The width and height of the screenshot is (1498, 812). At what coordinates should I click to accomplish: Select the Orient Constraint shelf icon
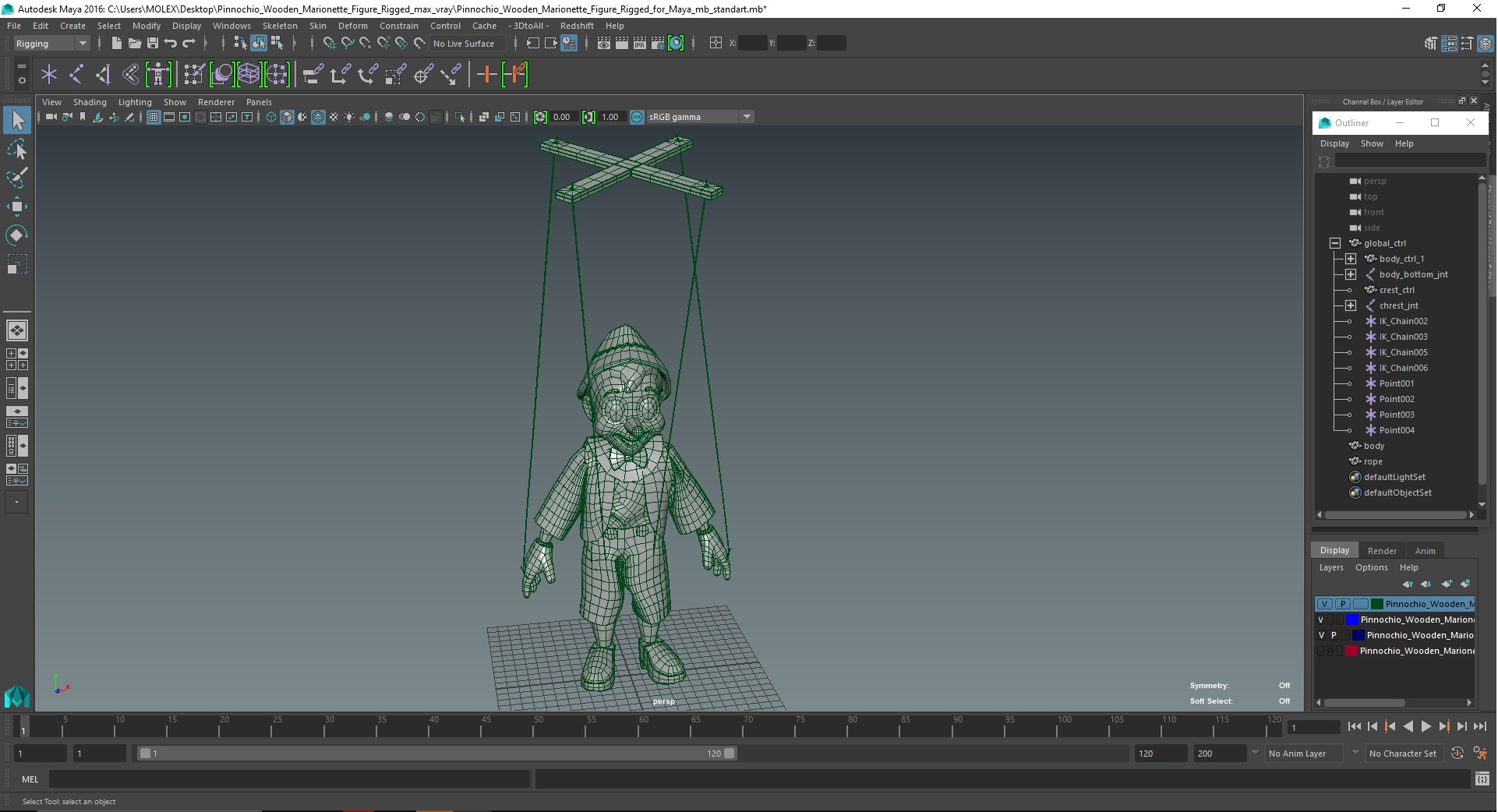[368, 75]
